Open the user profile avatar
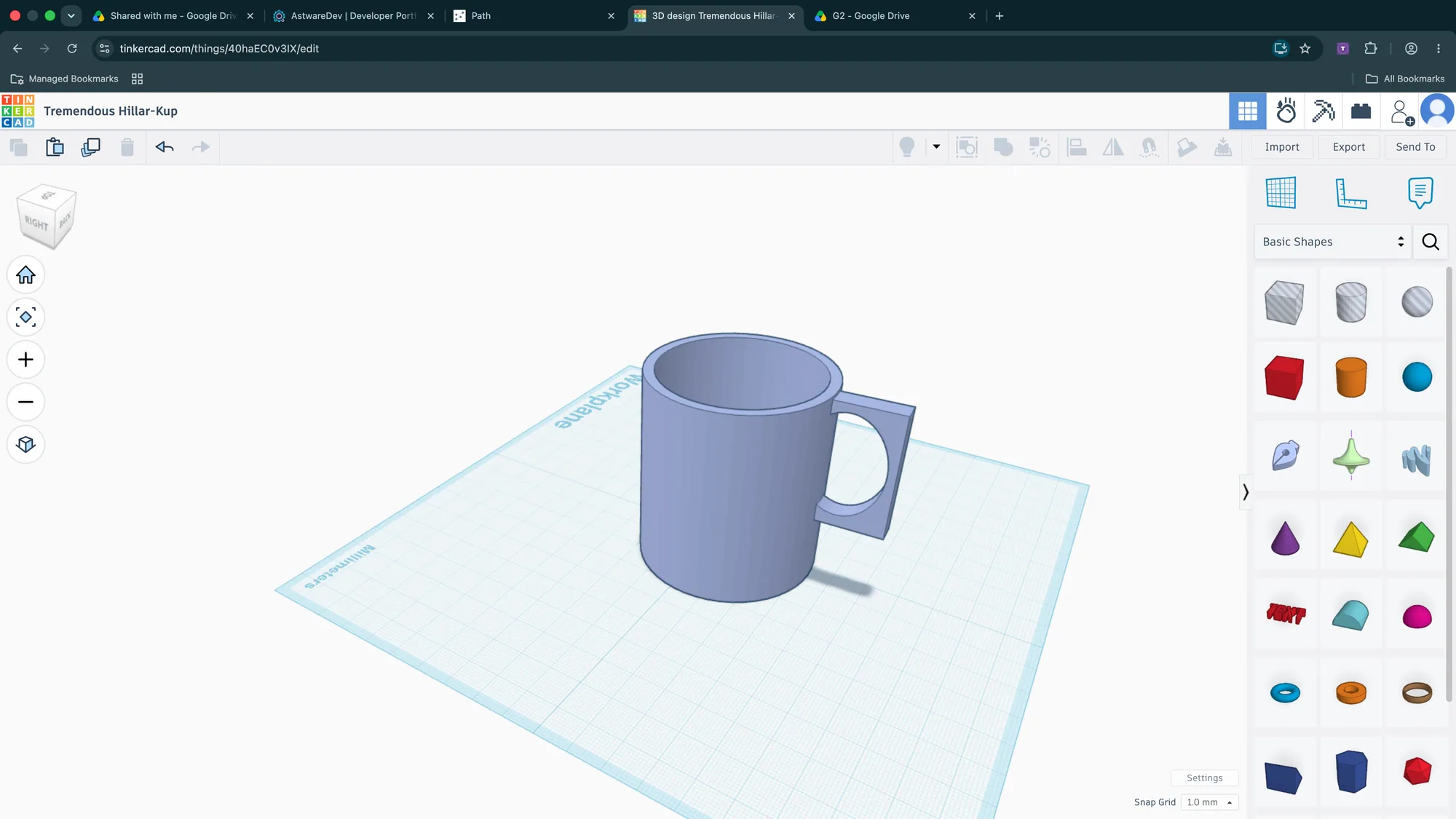1456x819 pixels. 1437,111
